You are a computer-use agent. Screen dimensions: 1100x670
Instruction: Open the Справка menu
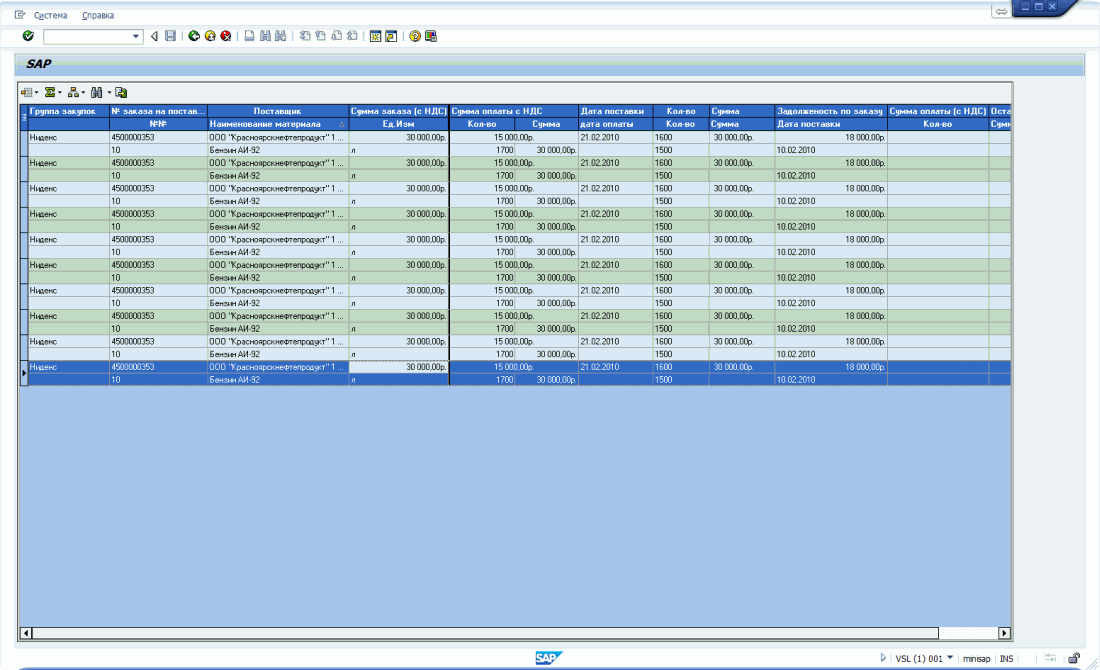[x=98, y=15]
